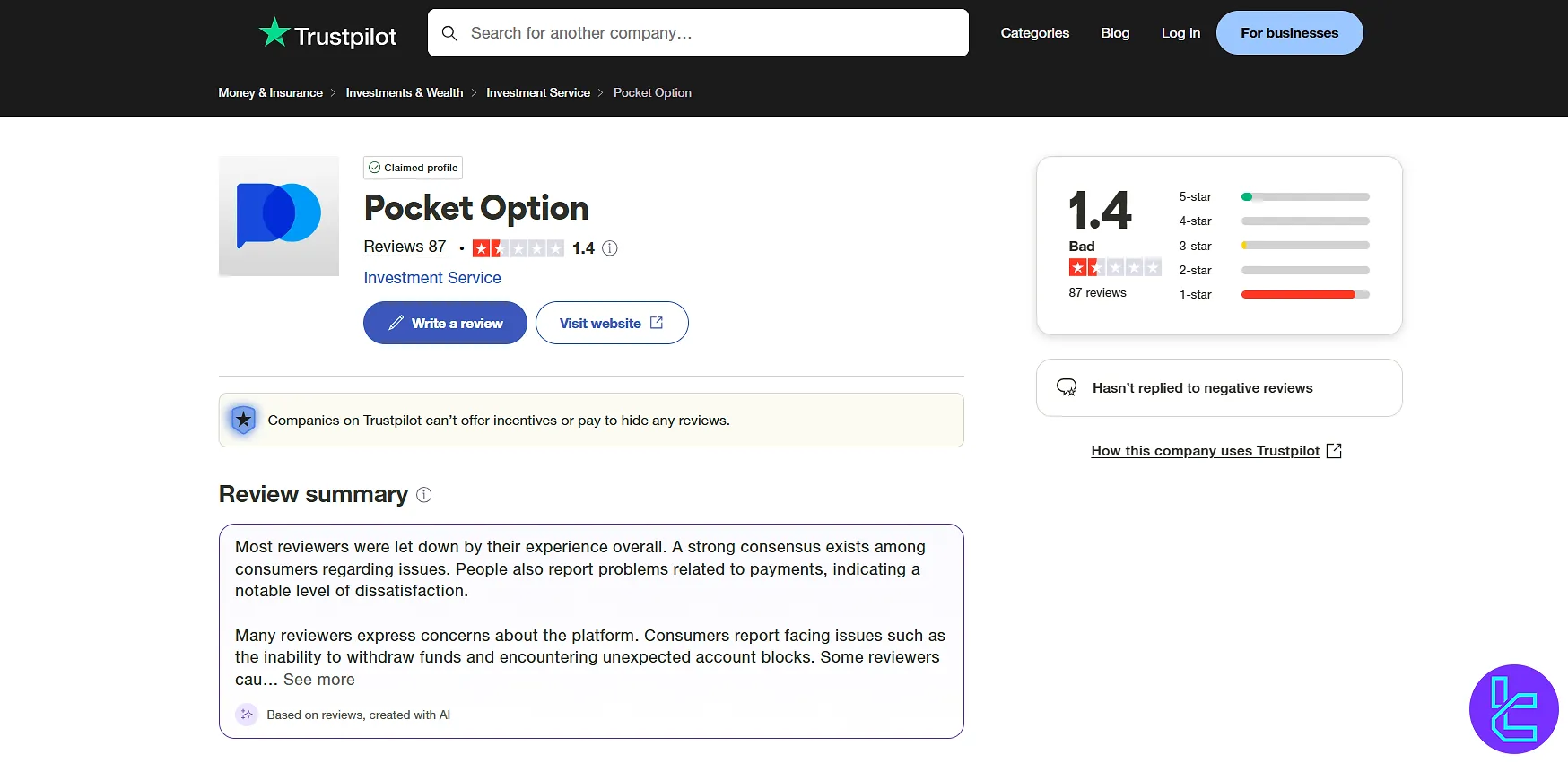Open Investments & Wealth breadcrumb
Viewport: 1568px width, 763px height.
(405, 92)
